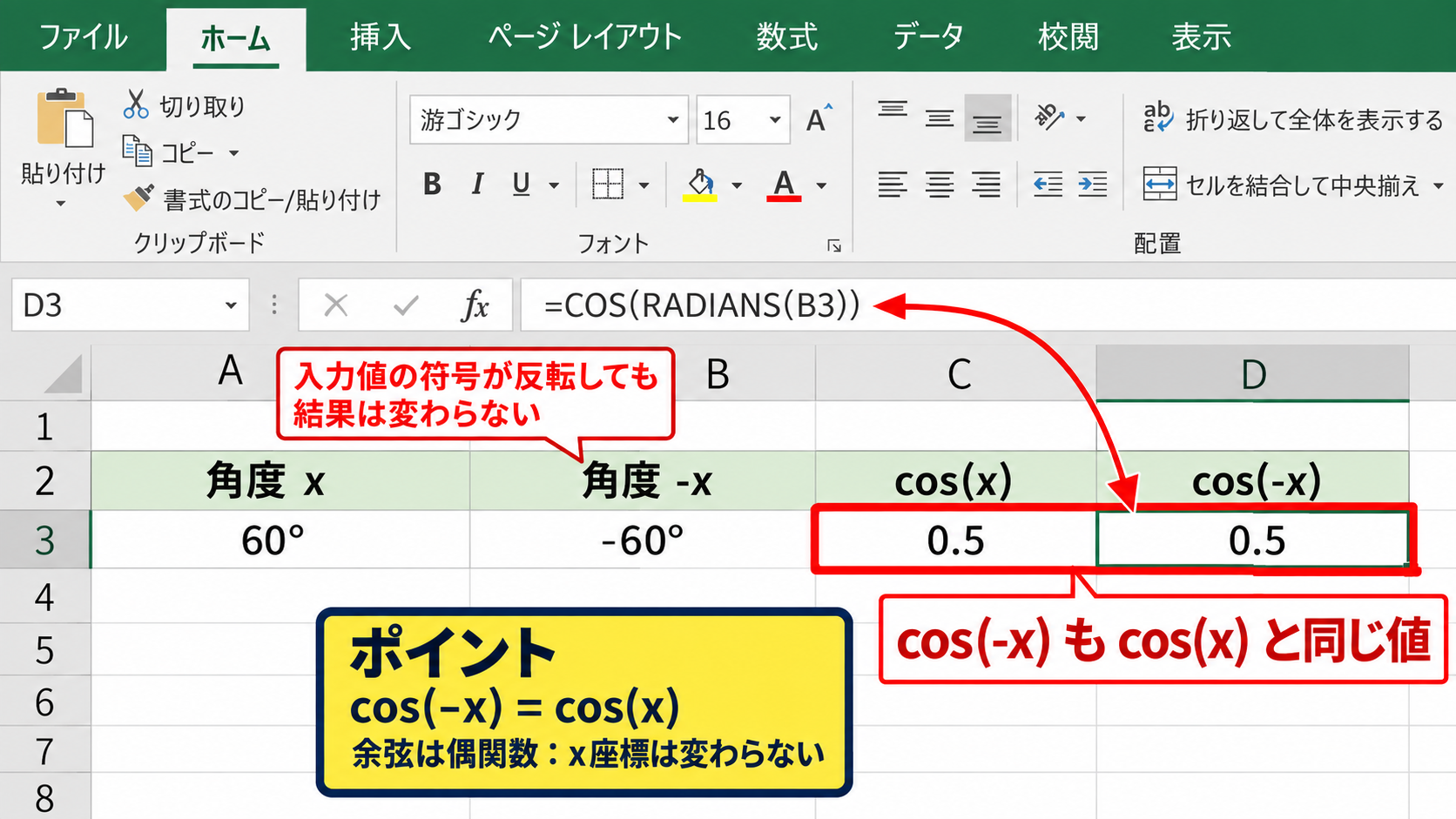Increase font size with the large A icon
The height and width of the screenshot is (819, 1456).
[819, 118]
